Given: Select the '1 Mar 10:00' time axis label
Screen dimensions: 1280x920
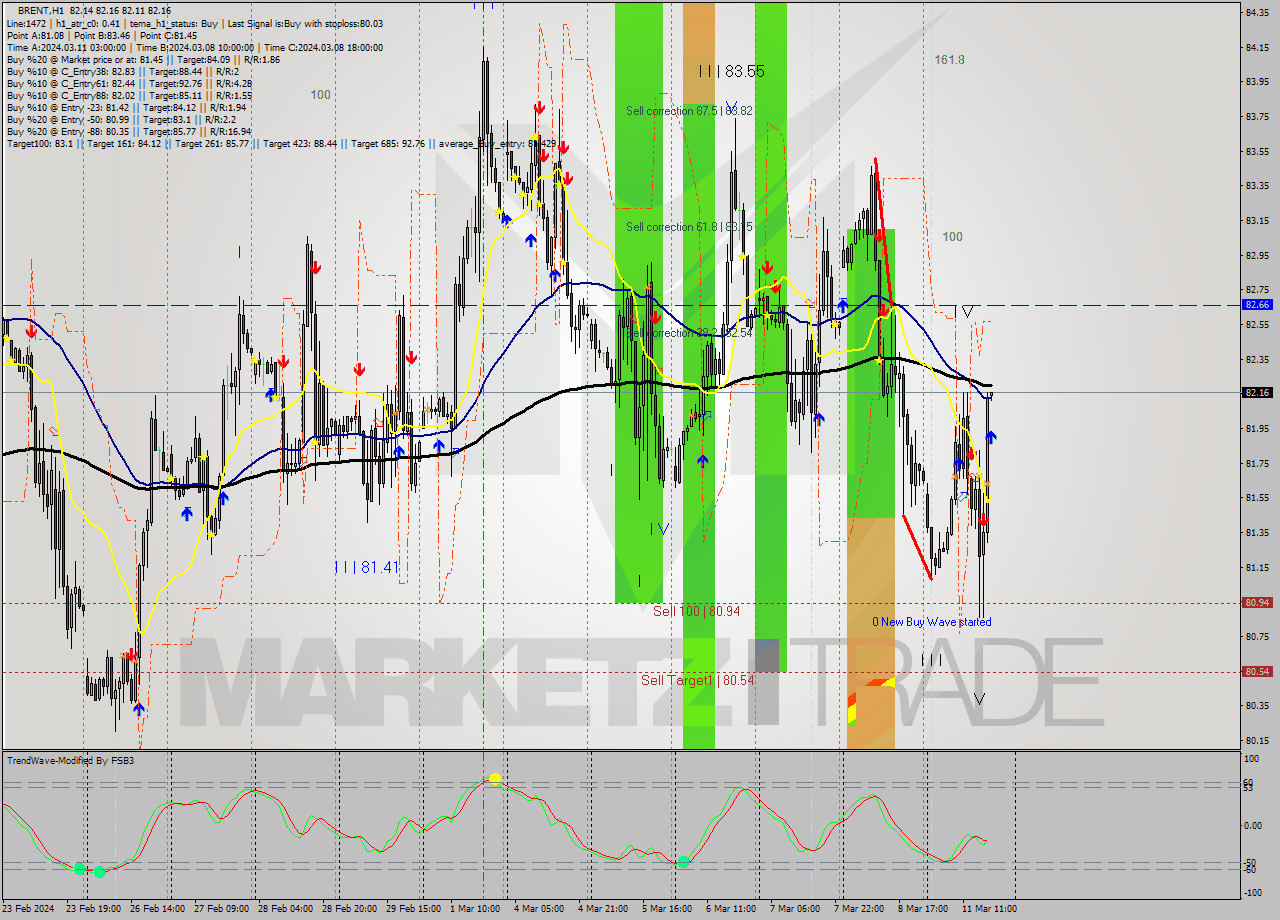Looking at the screenshot, I should click(475, 909).
